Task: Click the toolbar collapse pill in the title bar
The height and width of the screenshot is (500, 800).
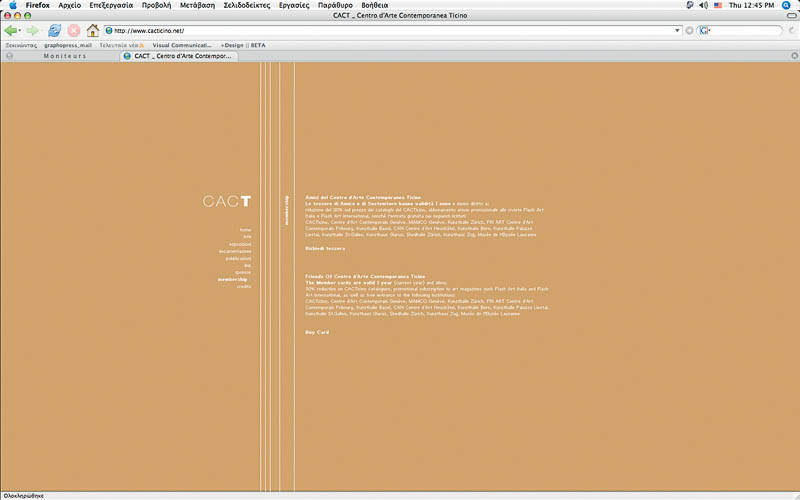Action: click(791, 16)
